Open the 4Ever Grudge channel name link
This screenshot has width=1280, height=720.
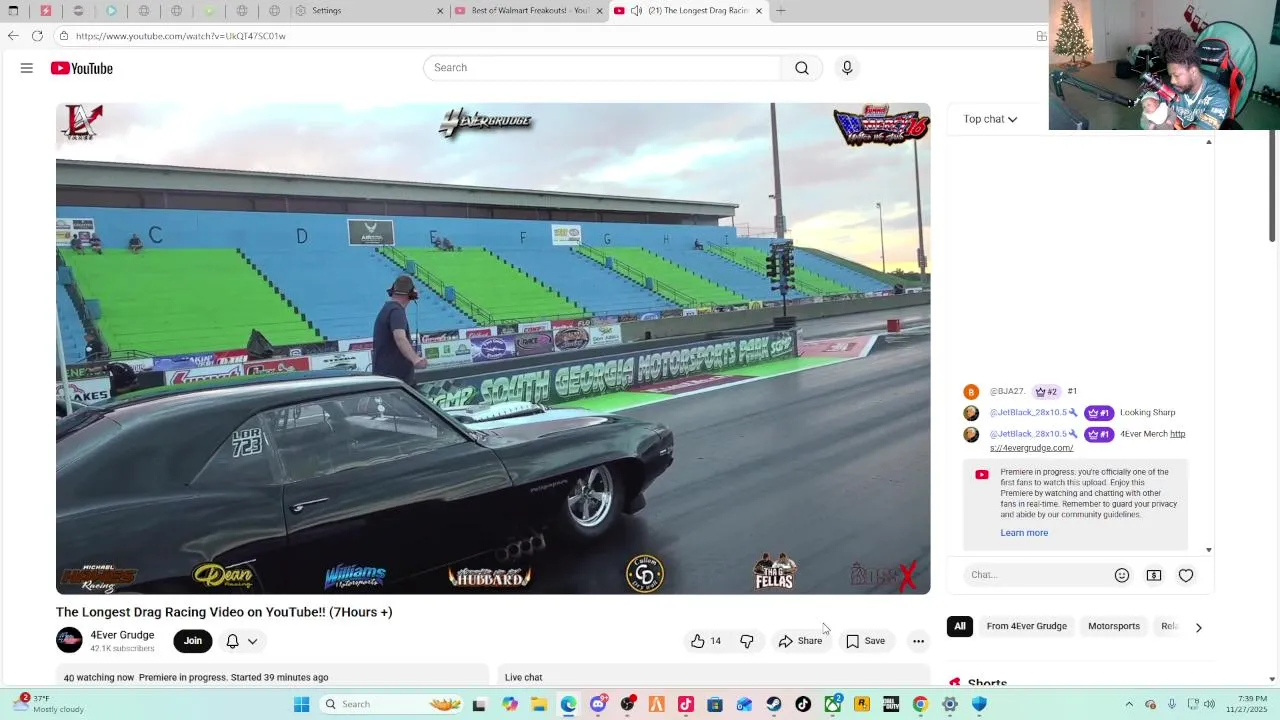point(122,635)
